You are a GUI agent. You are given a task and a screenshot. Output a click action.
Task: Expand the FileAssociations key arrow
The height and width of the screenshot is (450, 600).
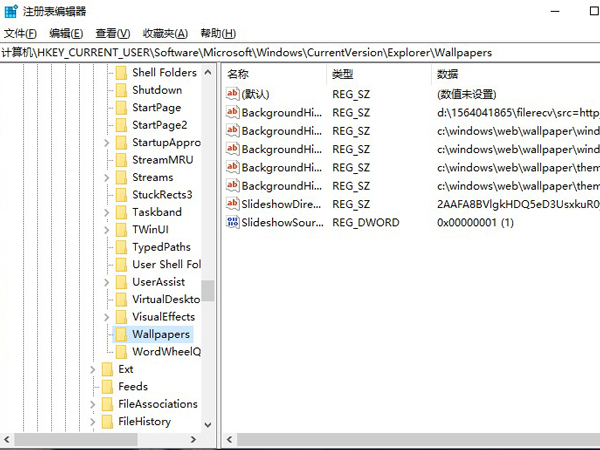(93, 404)
